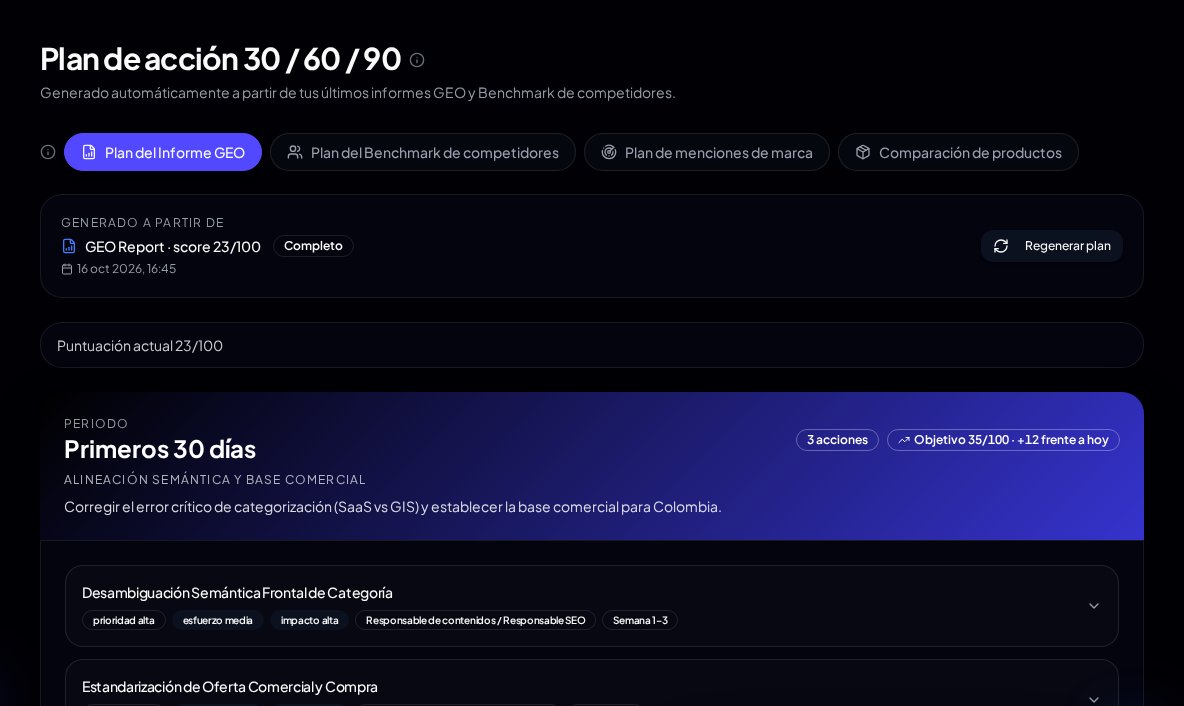Viewport: 1184px width, 706px height.
Task: Select the Plan de menciones de marca tab
Action: pos(707,153)
